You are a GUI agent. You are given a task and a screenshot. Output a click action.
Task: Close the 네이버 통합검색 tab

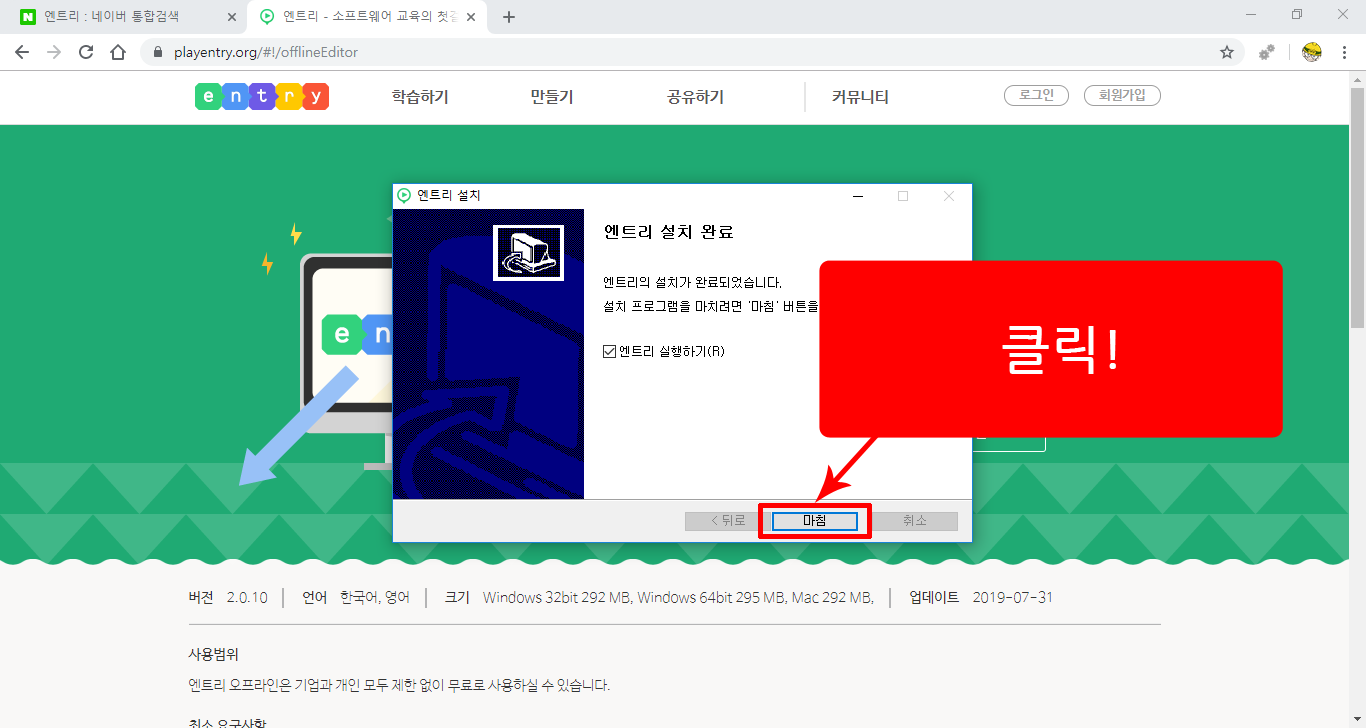pyautogui.click(x=232, y=16)
